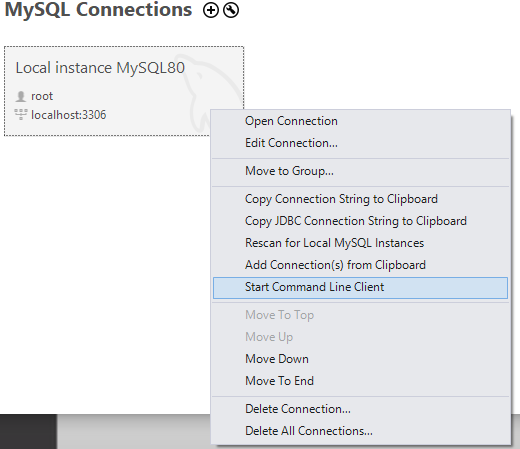The width and height of the screenshot is (520, 449).
Task: Click the localhost:3306 host text
Action: 69,115
